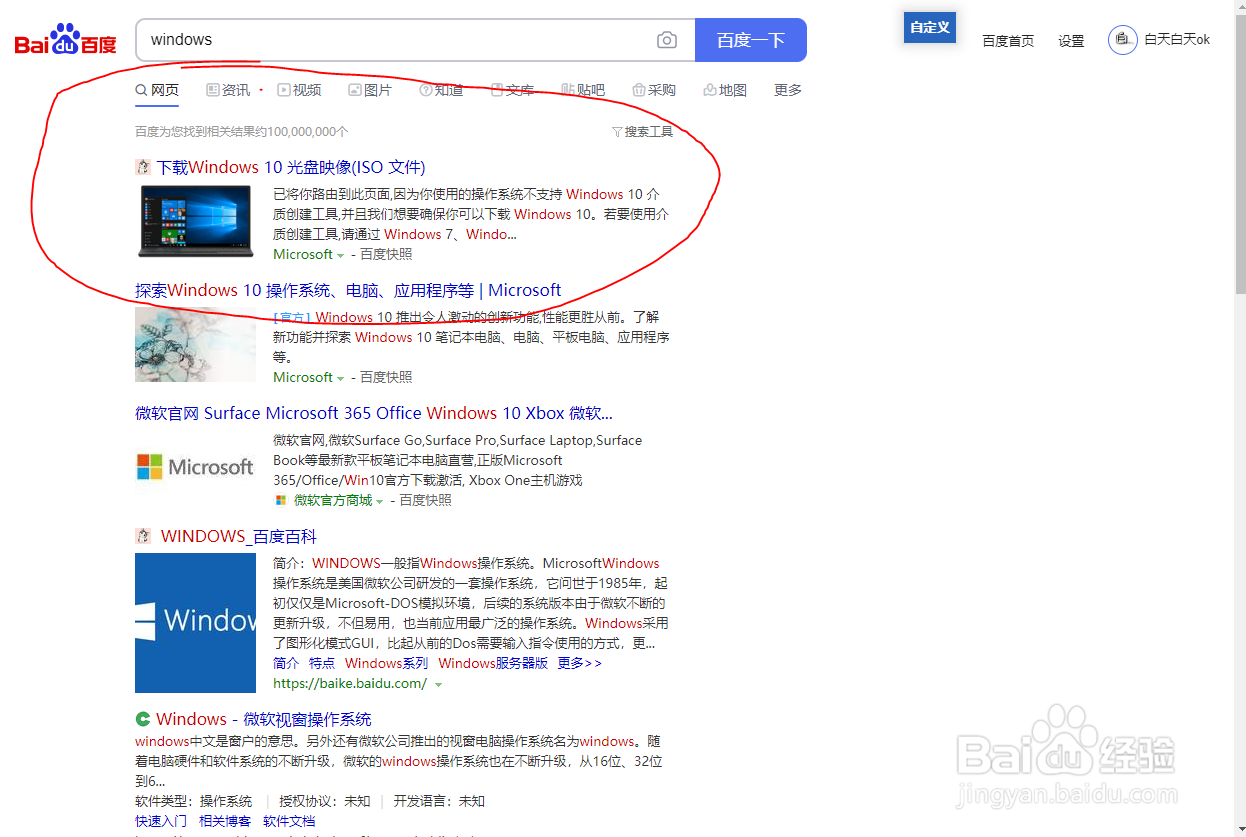Open 百度快照 for 微软官方商城 result
The height and width of the screenshot is (837, 1246).
(x=426, y=500)
